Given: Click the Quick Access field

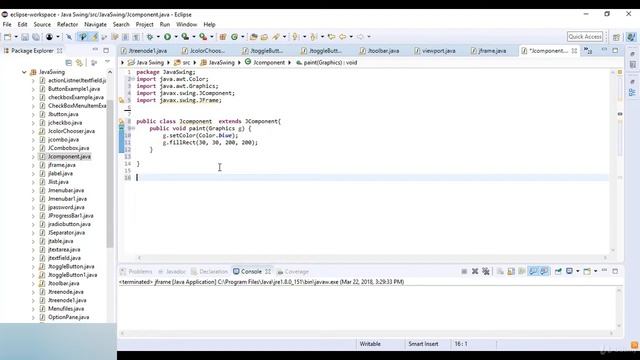Looking at the screenshot, I should (584, 37).
